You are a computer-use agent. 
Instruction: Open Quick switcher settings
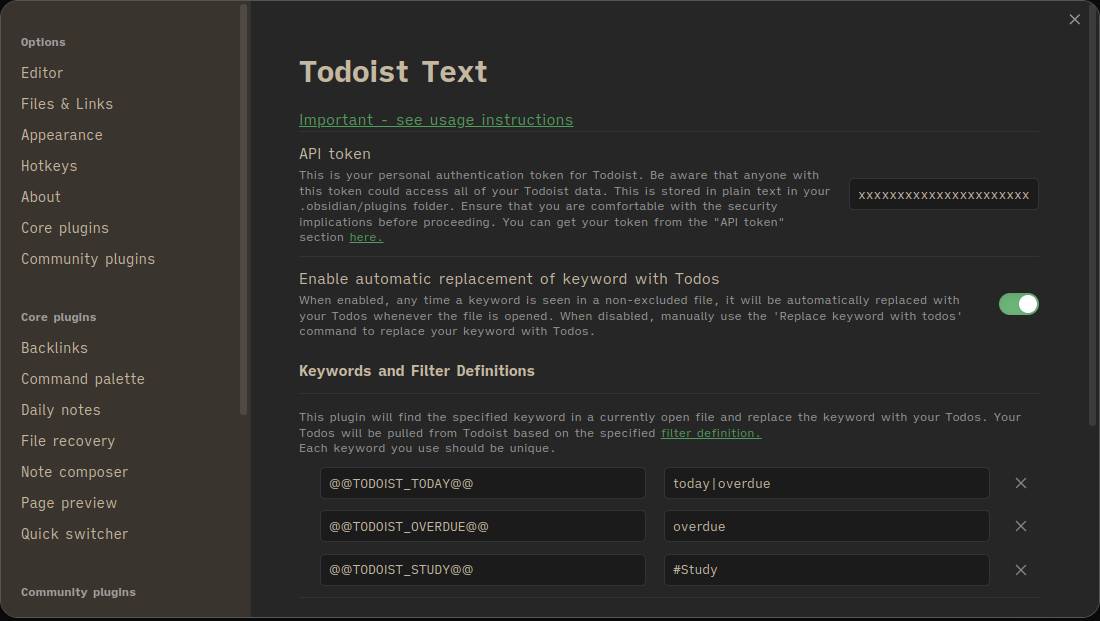(x=74, y=533)
